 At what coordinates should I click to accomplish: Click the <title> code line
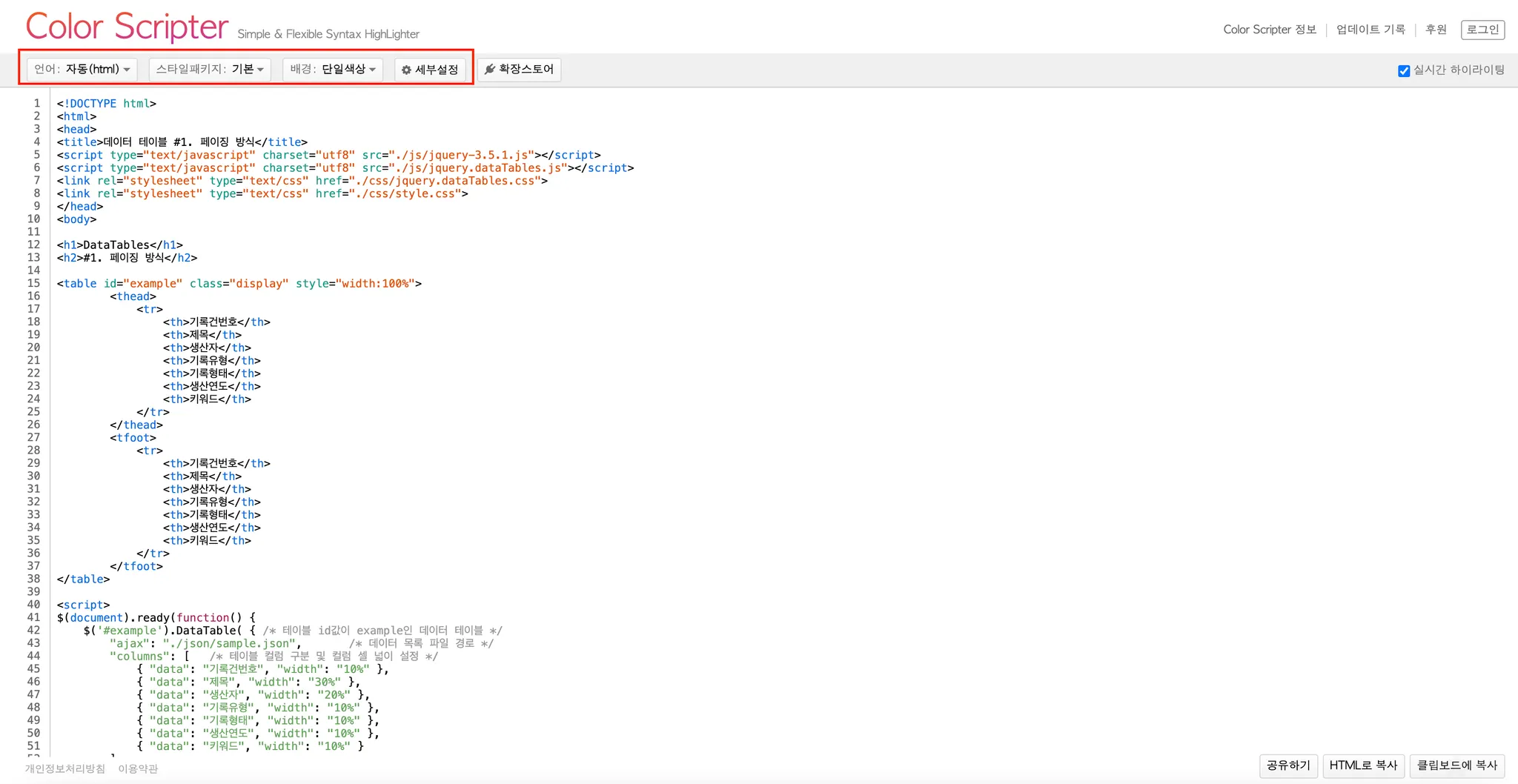[182, 142]
